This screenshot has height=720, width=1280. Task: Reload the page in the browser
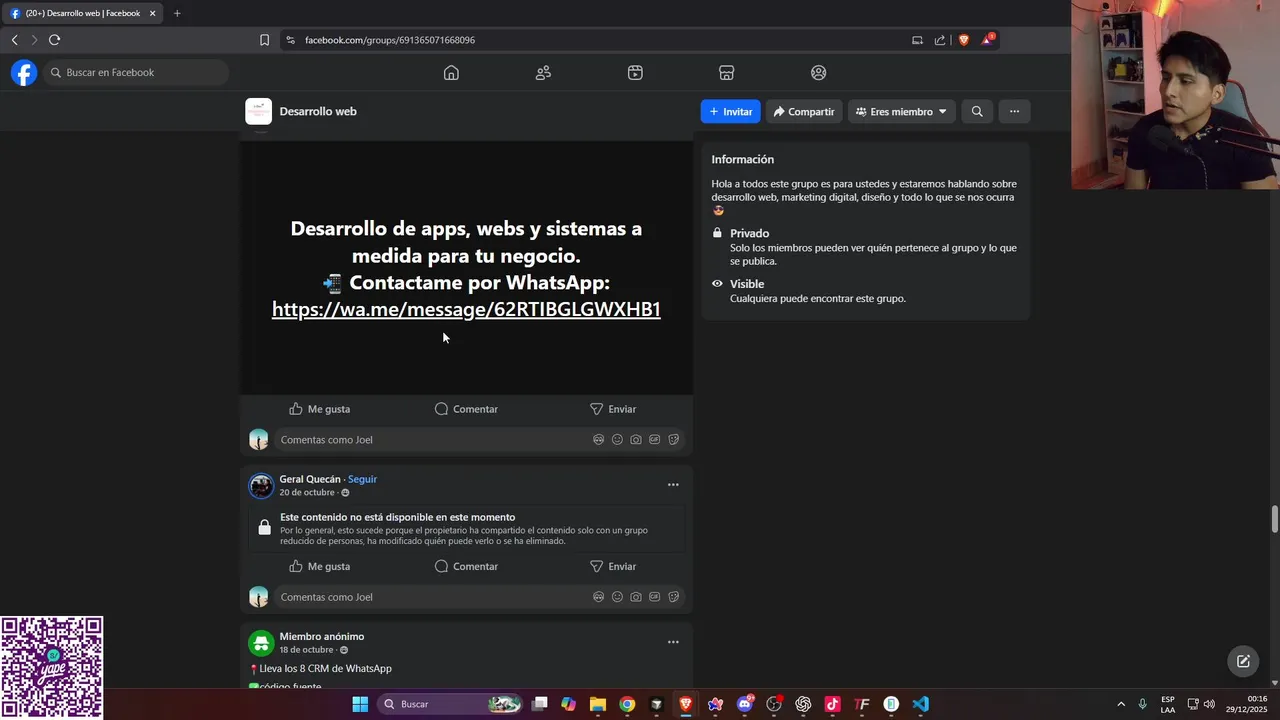pos(54,40)
